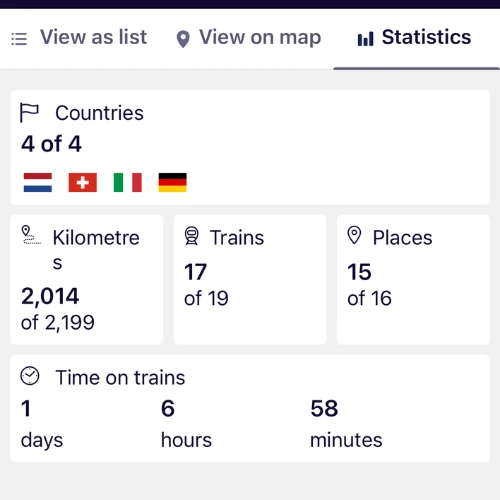500x500 pixels.
Task: Select the Statistics tab
Action: click(x=414, y=37)
